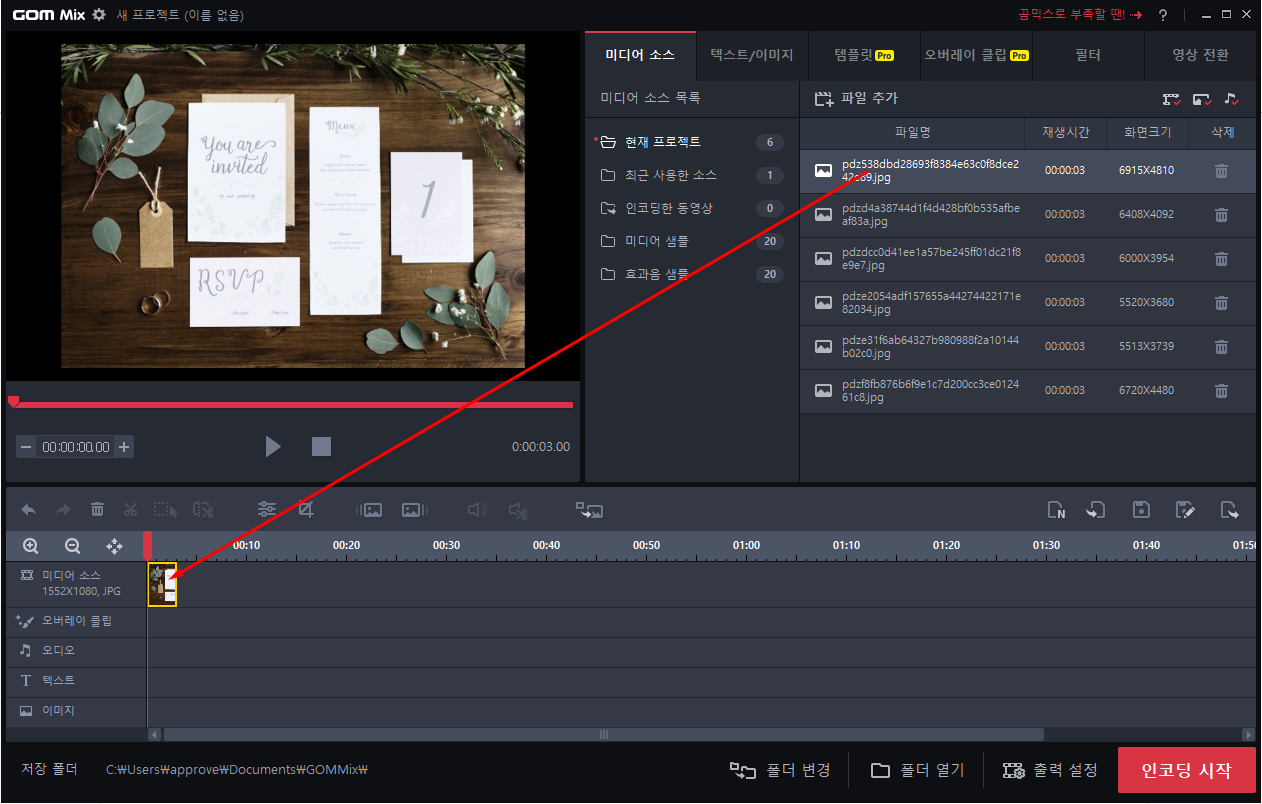Toggle the image file filter icon
Viewport: 1262px width, 804px height.
point(1202,99)
